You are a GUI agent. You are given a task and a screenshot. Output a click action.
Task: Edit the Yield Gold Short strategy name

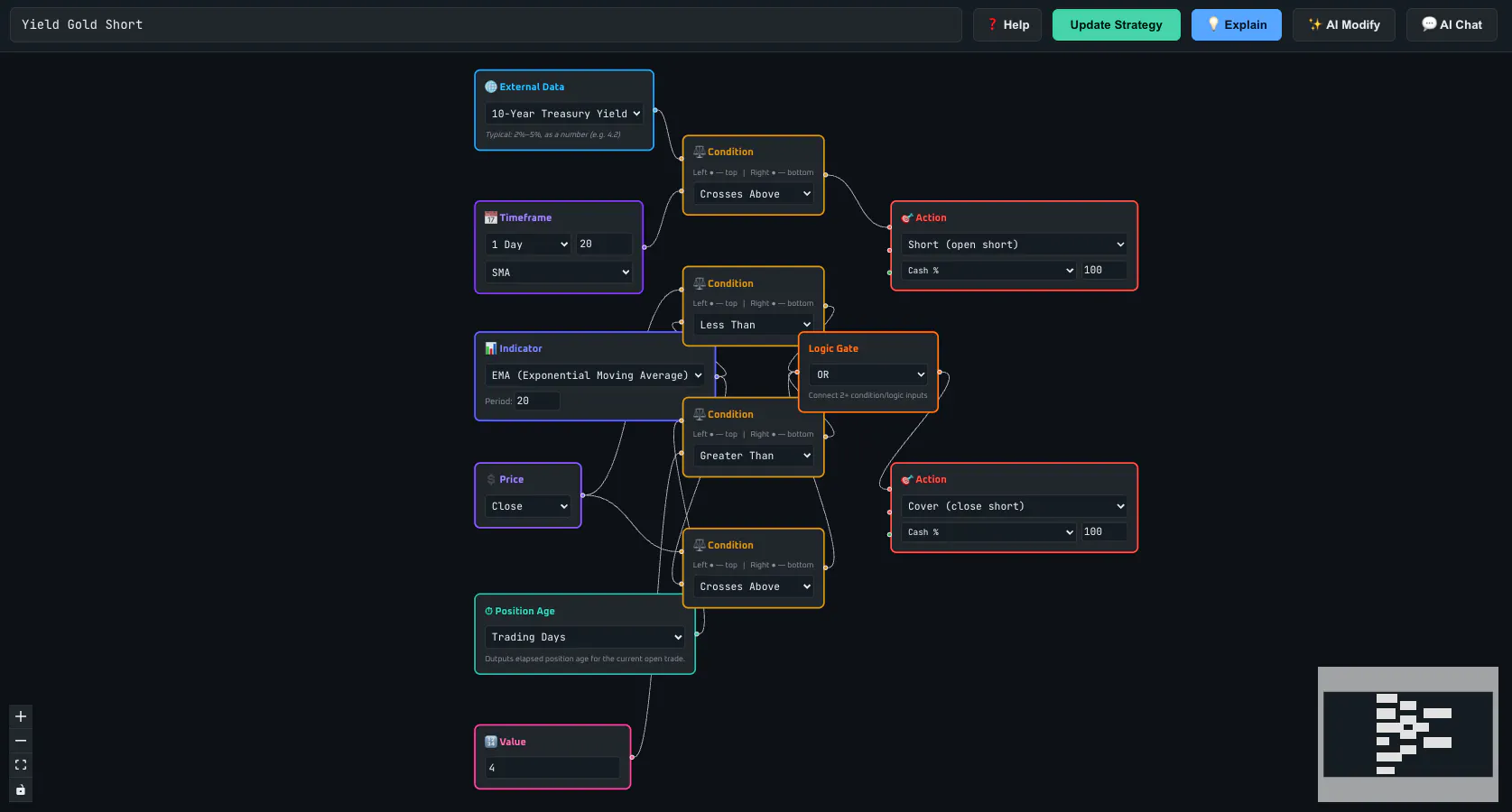click(x=486, y=25)
